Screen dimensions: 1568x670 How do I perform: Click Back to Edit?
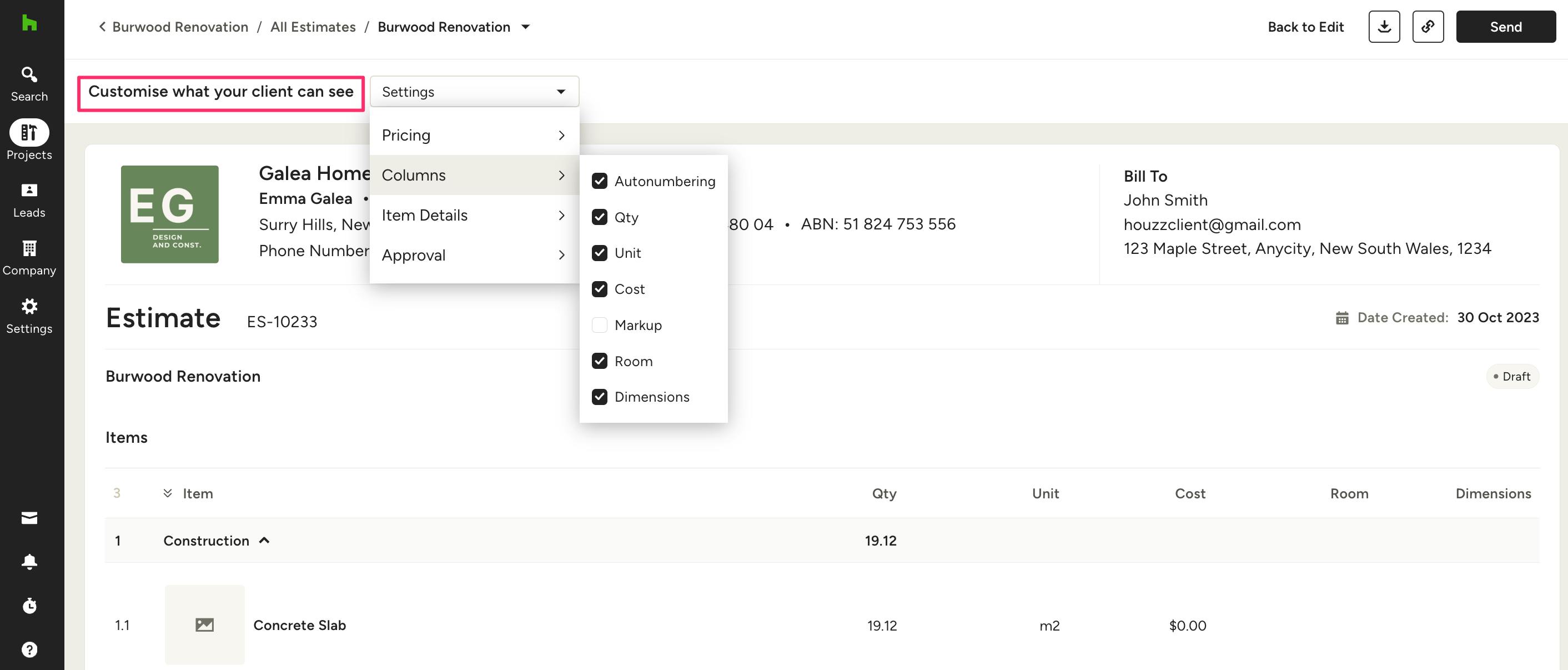[1305, 27]
